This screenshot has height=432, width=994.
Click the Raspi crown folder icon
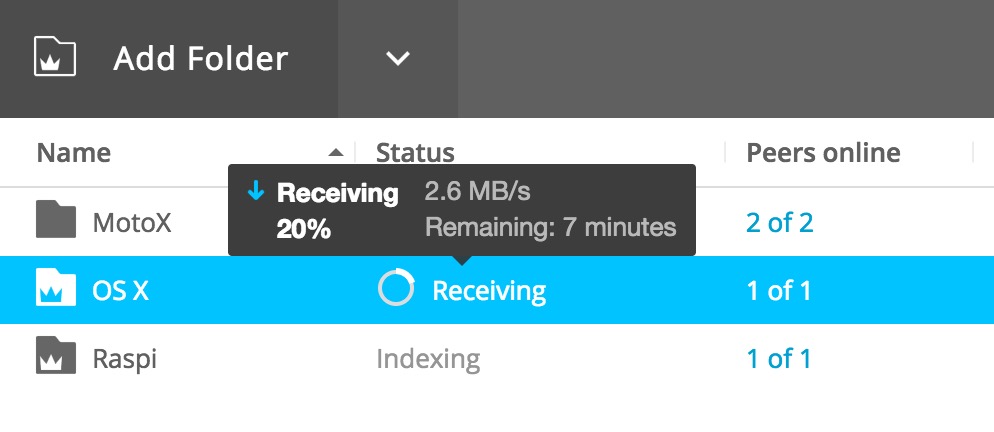pyautogui.click(x=56, y=355)
